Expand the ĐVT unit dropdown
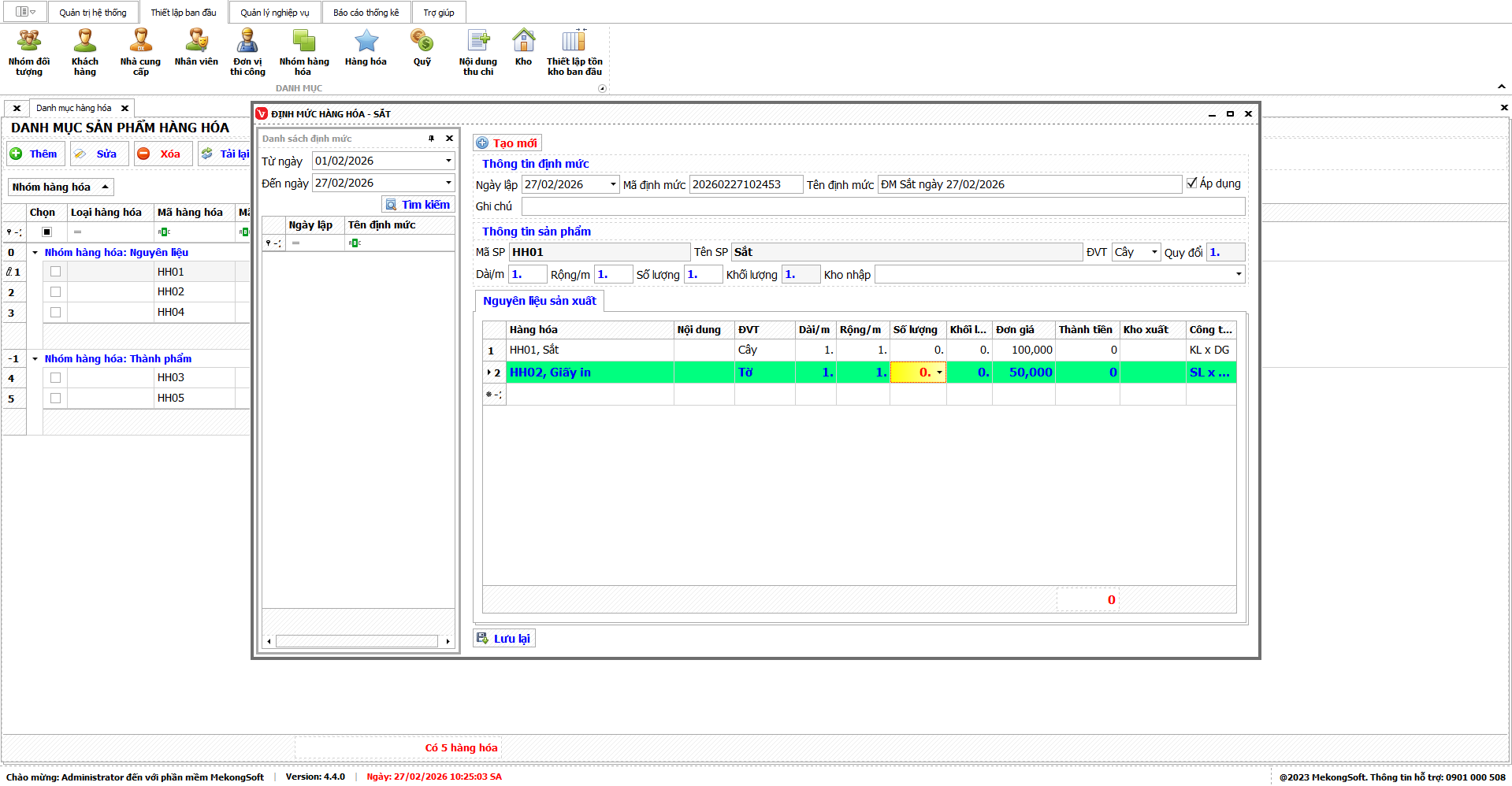Image resolution: width=1512 pixels, height=786 pixels. pos(1154,253)
